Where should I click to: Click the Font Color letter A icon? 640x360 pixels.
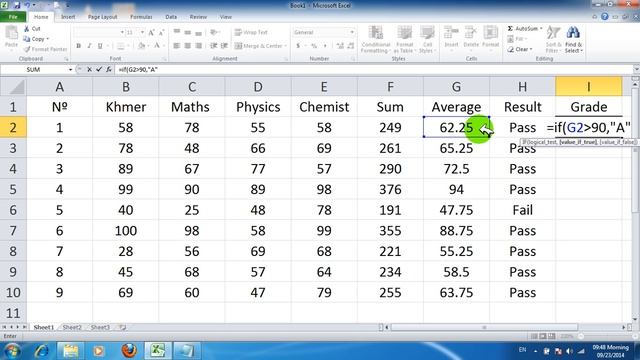click(157, 46)
